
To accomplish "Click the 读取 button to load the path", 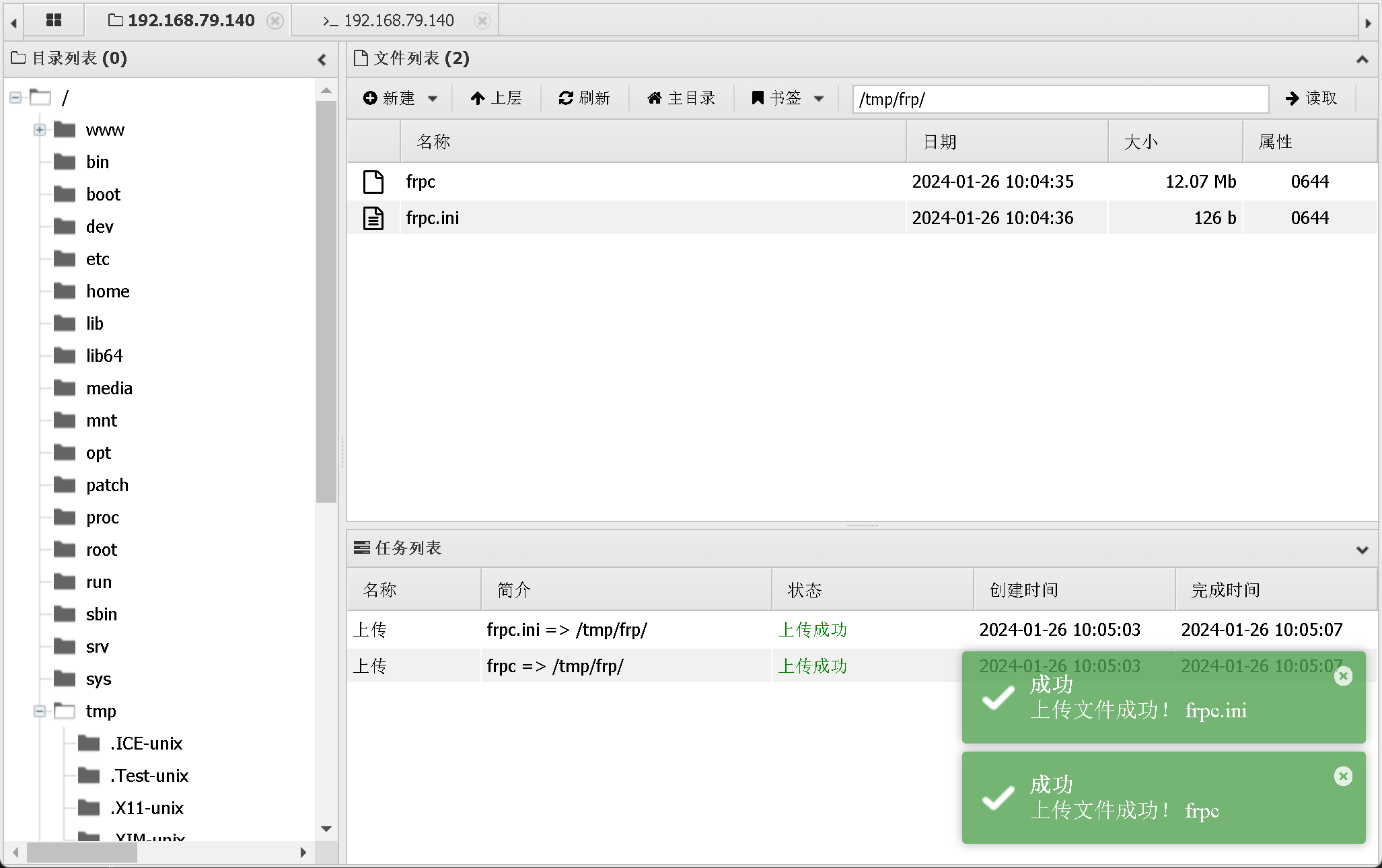I will click(x=1311, y=98).
